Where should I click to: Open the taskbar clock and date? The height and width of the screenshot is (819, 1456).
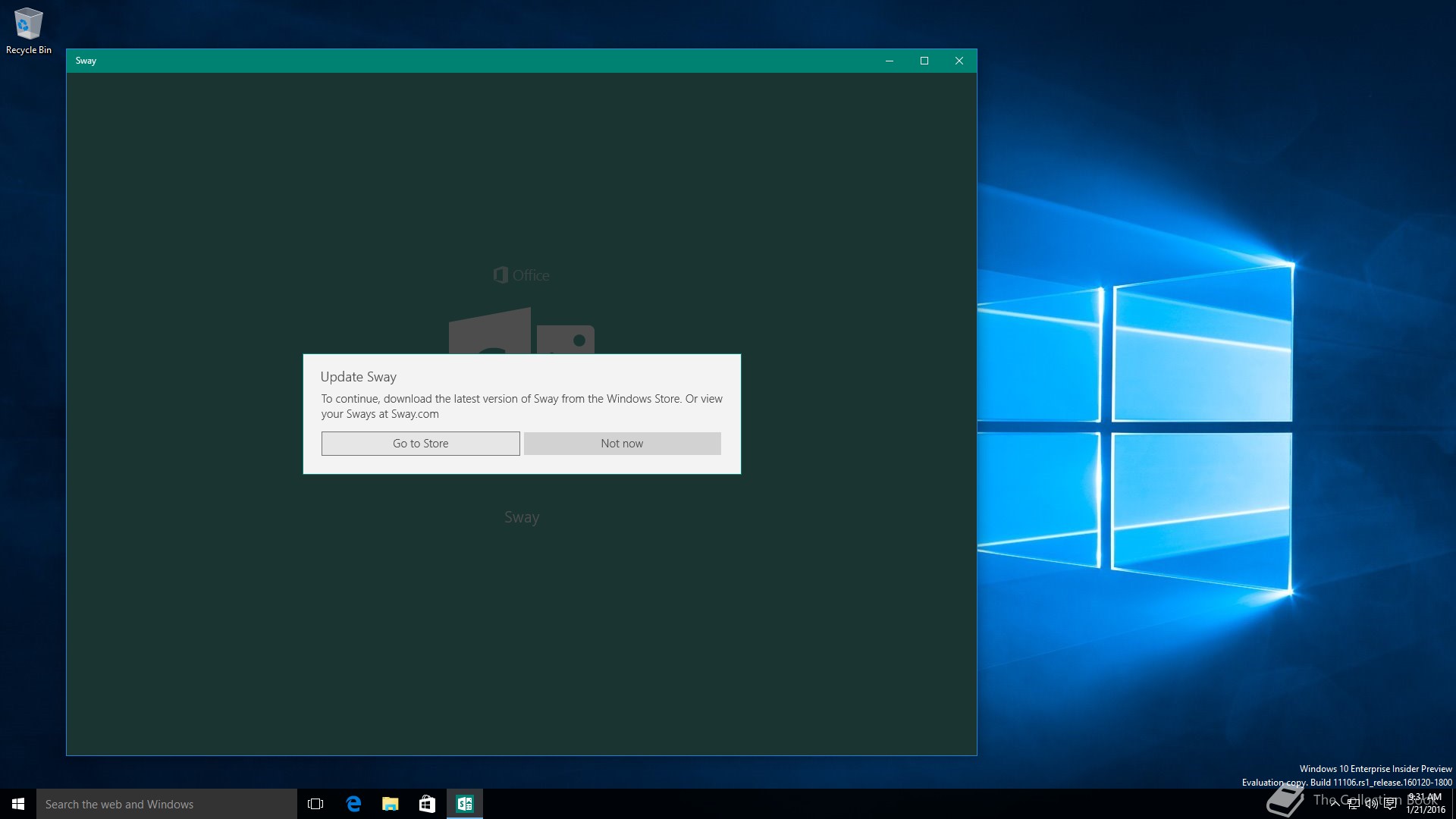[1426, 804]
